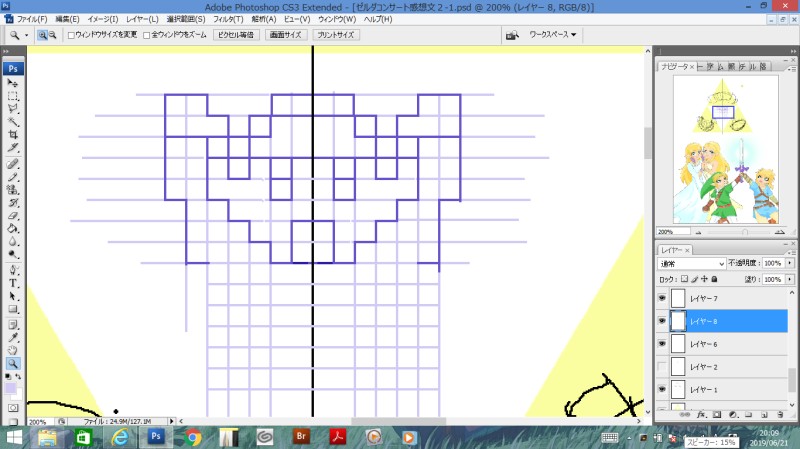
Task: Delete the selected layer
Action: (x=780, y=415)
